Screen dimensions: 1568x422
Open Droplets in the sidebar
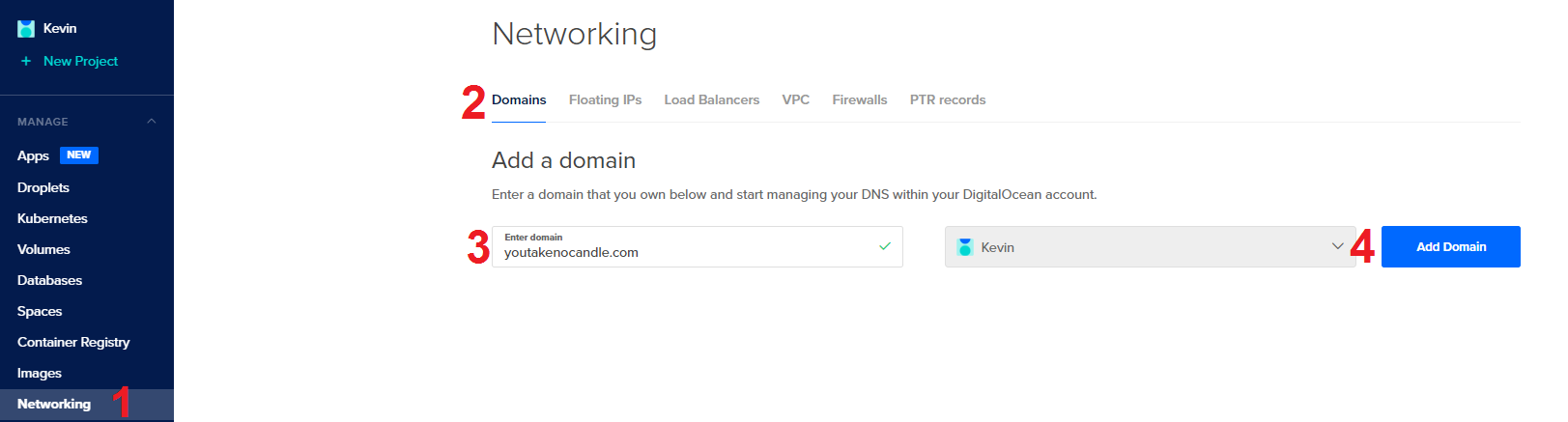coord(43,187)
